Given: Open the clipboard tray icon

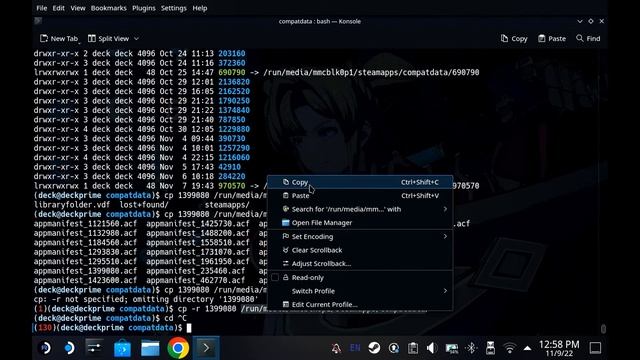Looking at the screenshot, I should (x=413, y=348).
